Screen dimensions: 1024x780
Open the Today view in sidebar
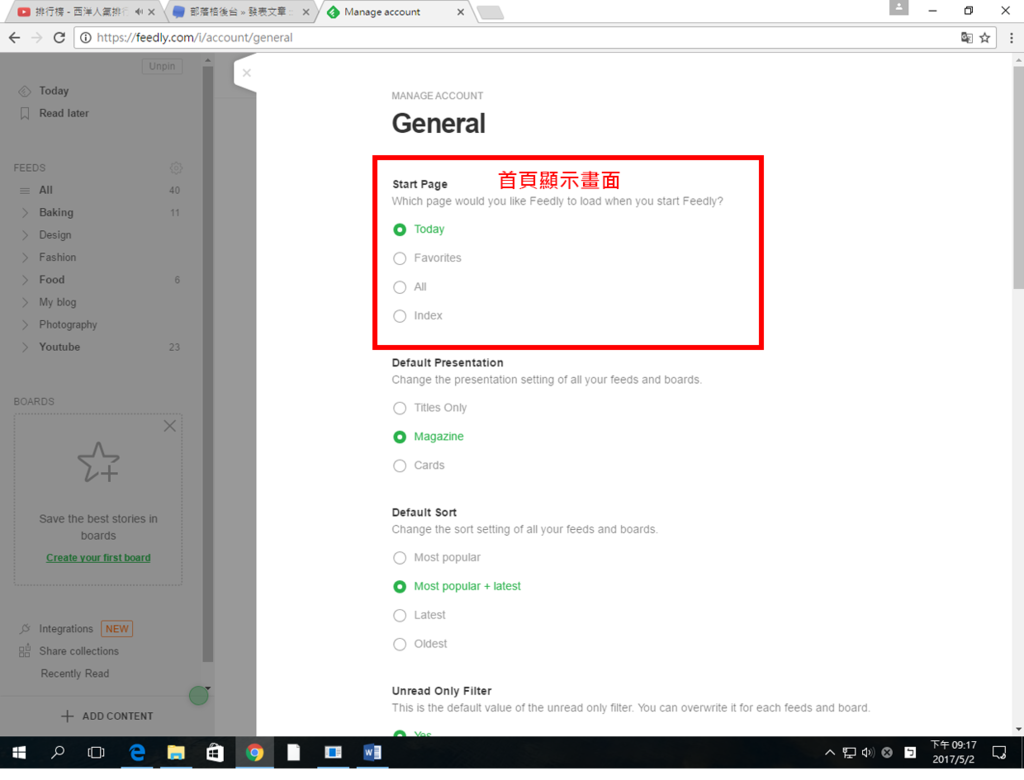click(x=54, y=91)
